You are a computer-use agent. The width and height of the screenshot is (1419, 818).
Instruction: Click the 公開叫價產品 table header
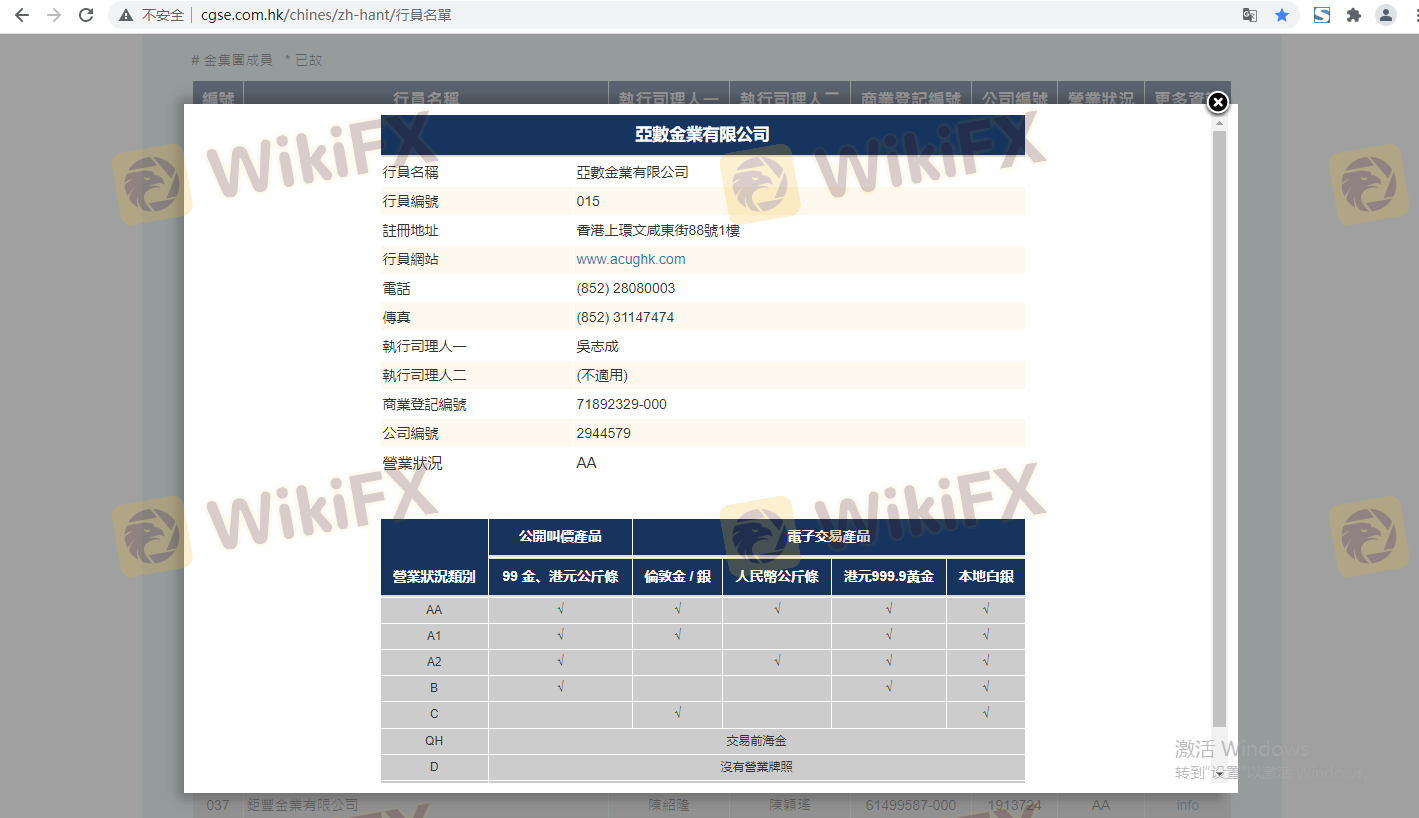[x=560, y=537]
